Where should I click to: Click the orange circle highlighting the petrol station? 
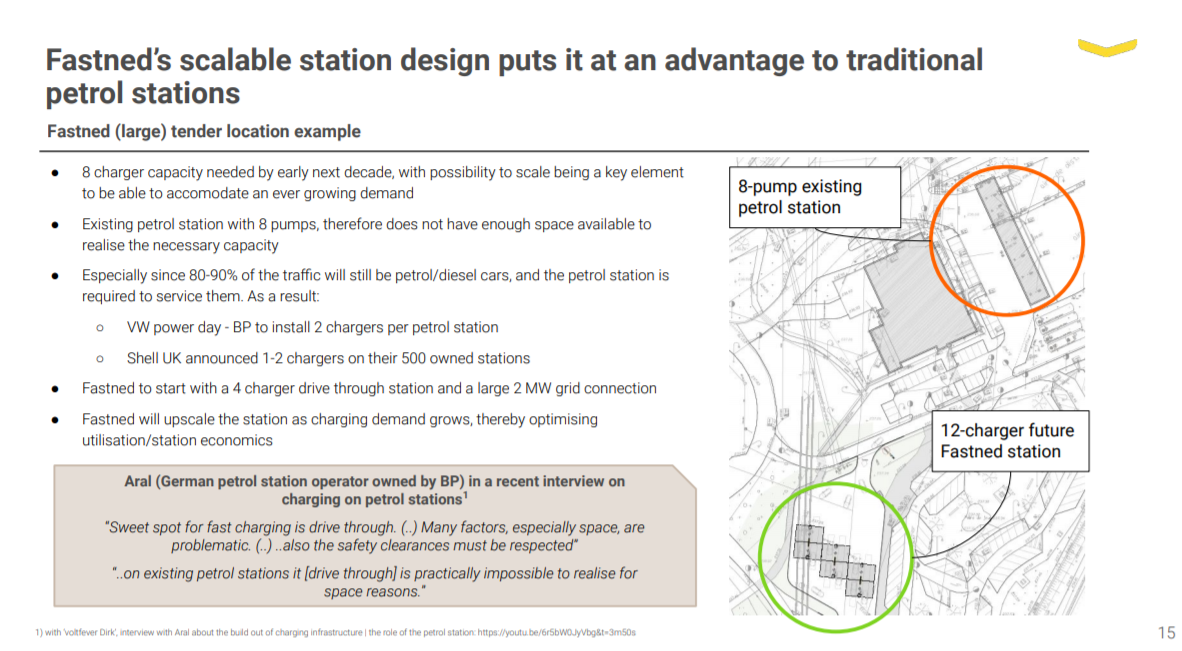1007,241
